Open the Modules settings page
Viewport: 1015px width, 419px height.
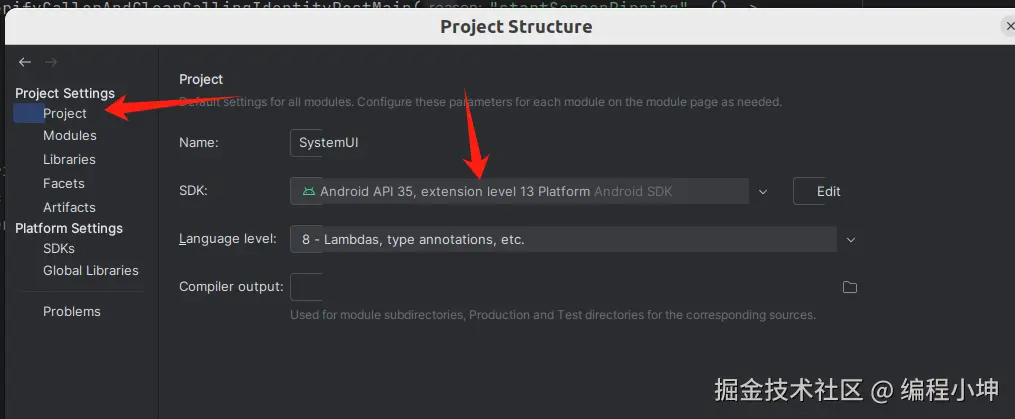70,135
